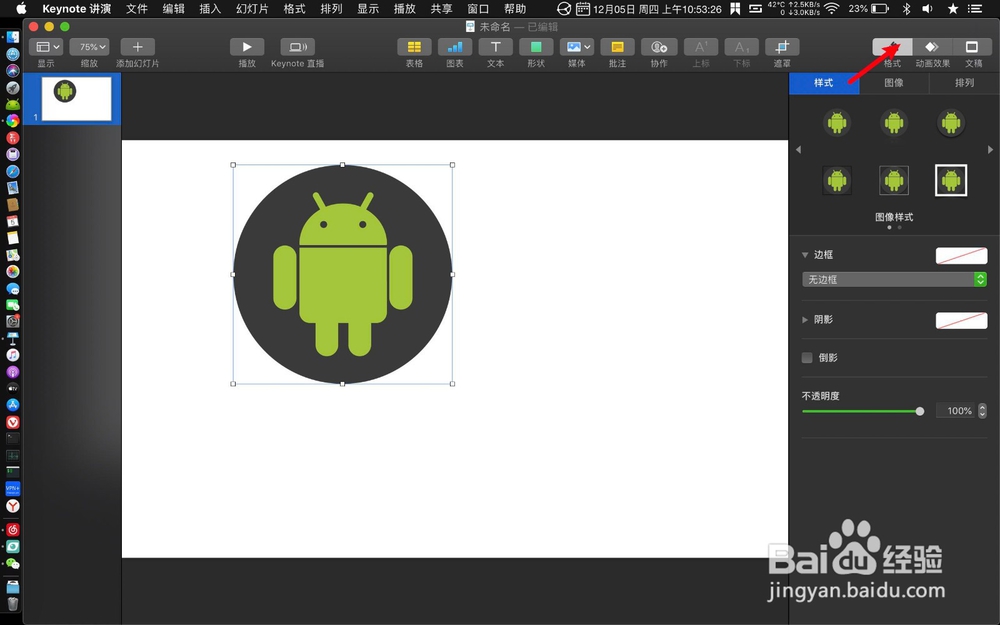Start slideshow with the 播放 toolbar button
This screenshot has width=1000, height=625.
coord(247,47)
